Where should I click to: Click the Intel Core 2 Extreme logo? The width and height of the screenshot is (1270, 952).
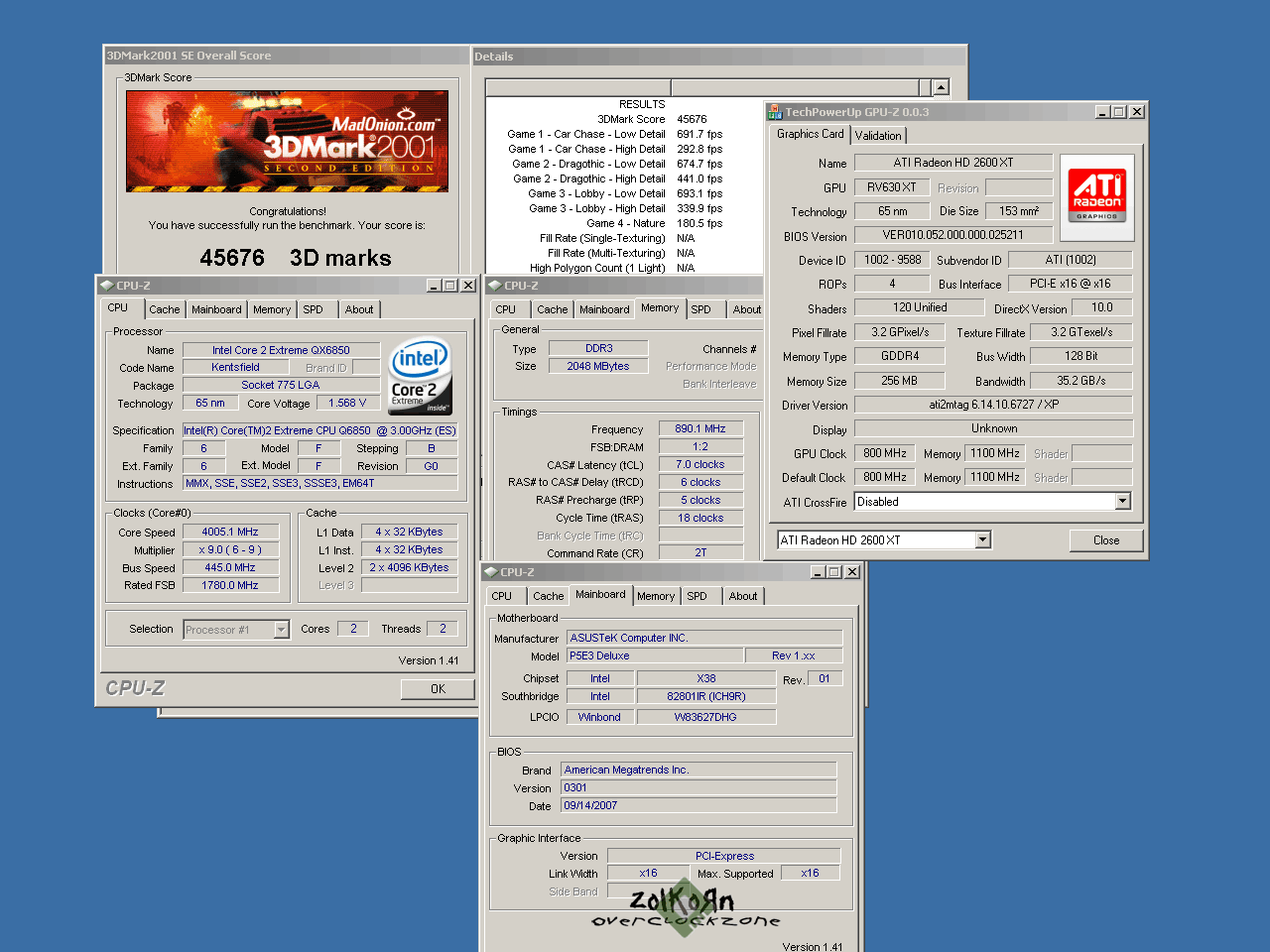tap(422, 376)
